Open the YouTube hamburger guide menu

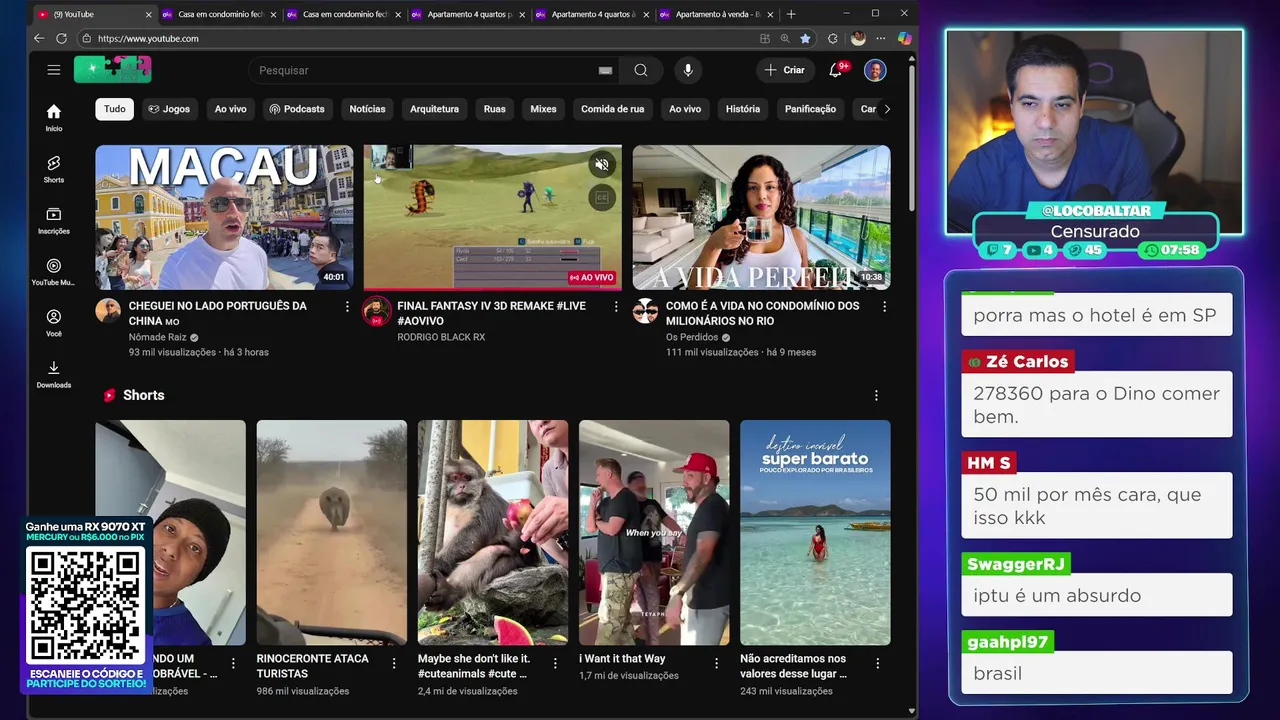click(54, 70)
